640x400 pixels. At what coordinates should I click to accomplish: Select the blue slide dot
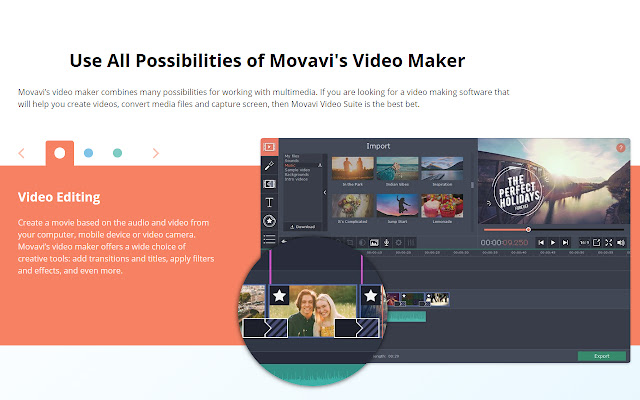tap(88, 153)
